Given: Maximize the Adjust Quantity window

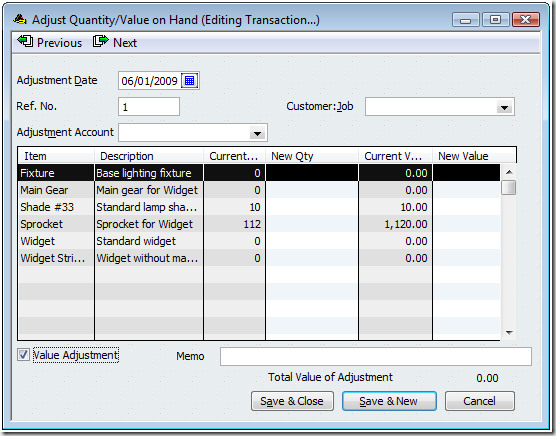Looking at the screenshot, I should (x=495, y=19).
